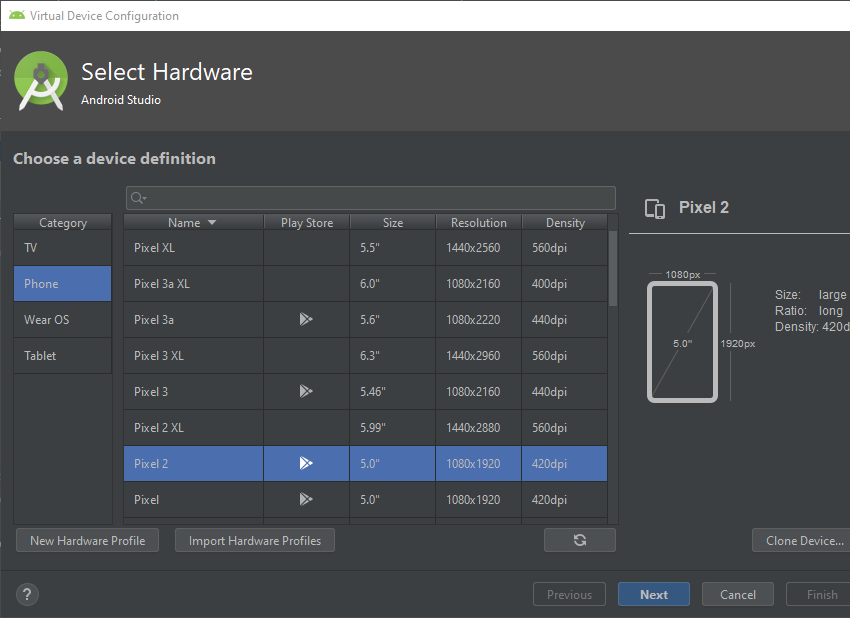Screen dimensions: 850x618
Task: Click the Category column header
Action: (x=63, y=222)
